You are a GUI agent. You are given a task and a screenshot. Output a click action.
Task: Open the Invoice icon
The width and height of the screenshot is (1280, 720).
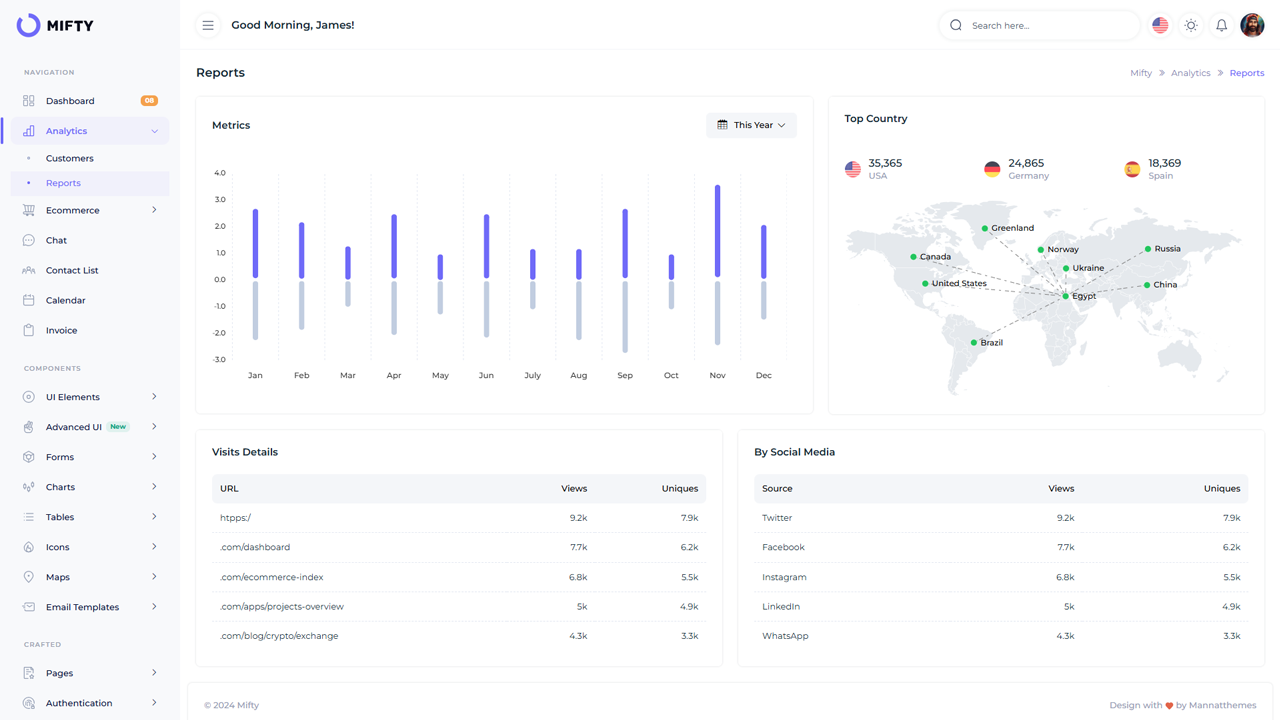click(x=29, y=330)
